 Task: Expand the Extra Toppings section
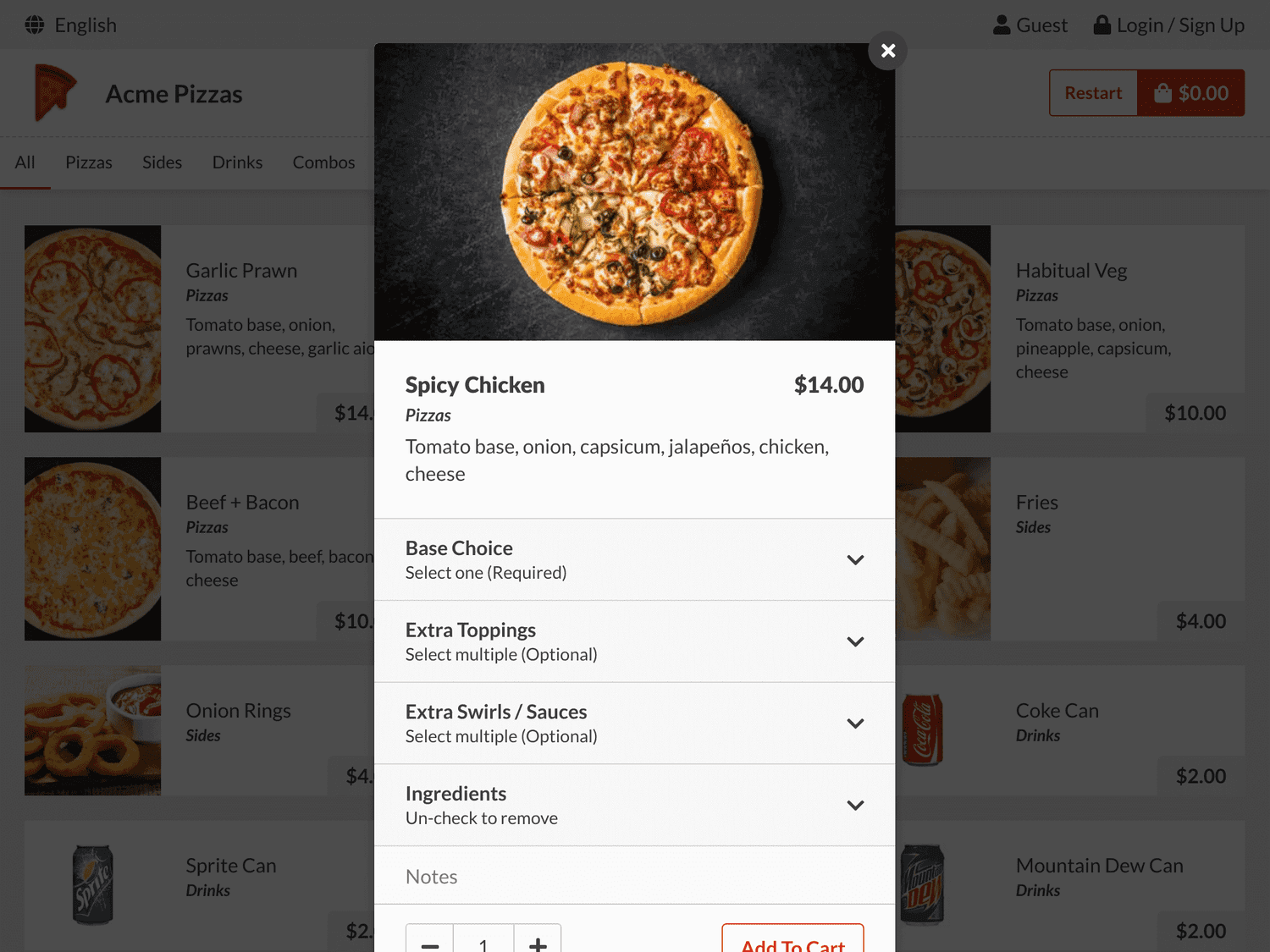635,641
